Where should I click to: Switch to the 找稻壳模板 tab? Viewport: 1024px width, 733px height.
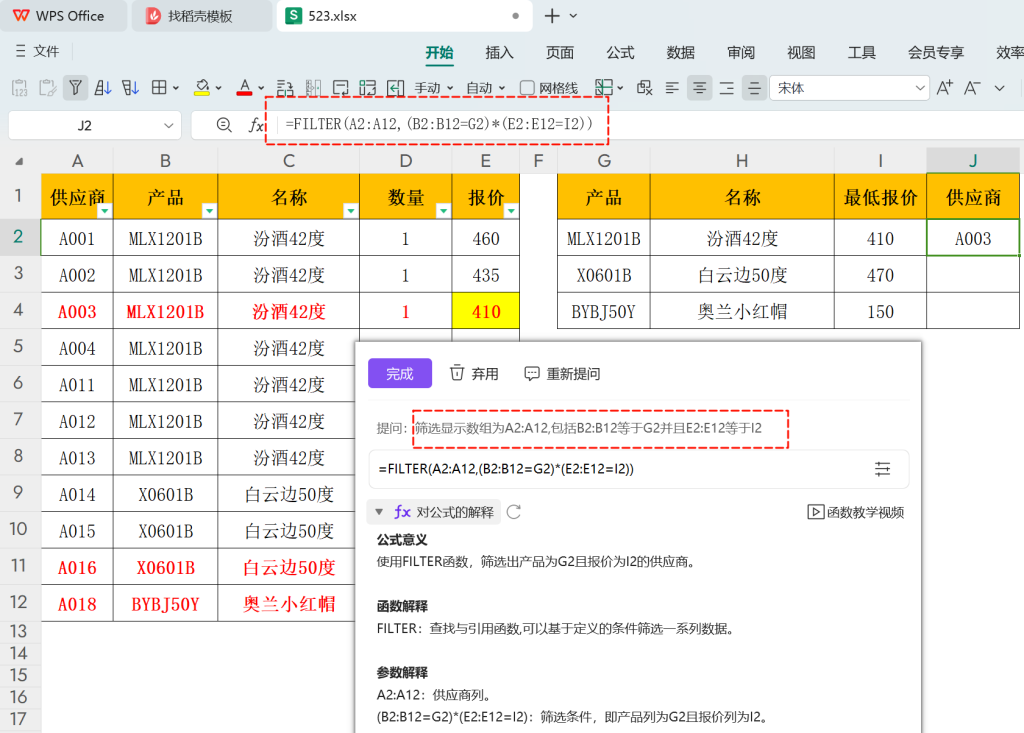tap(202, 16)
